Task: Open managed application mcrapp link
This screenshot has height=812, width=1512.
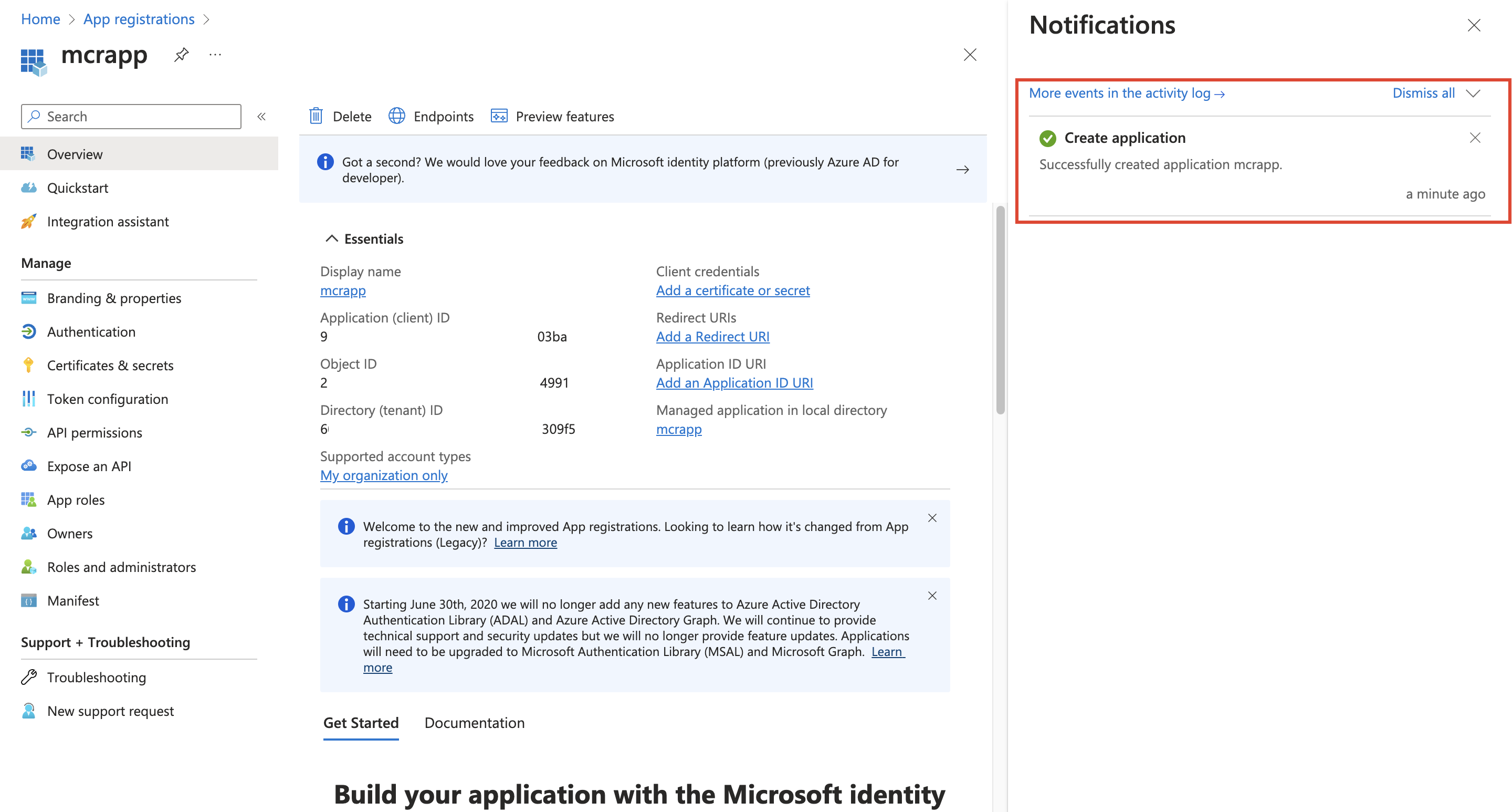Action: [x=678, y=429]
